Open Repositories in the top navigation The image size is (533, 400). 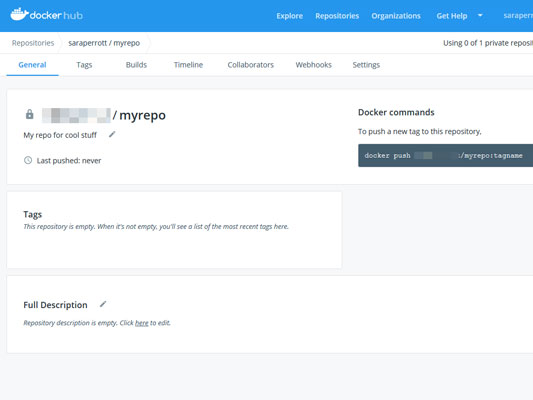(337, 16)
